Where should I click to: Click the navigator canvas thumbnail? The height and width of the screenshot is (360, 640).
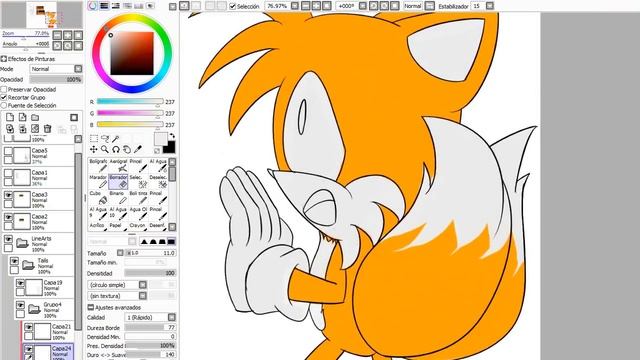pos(42,15)
